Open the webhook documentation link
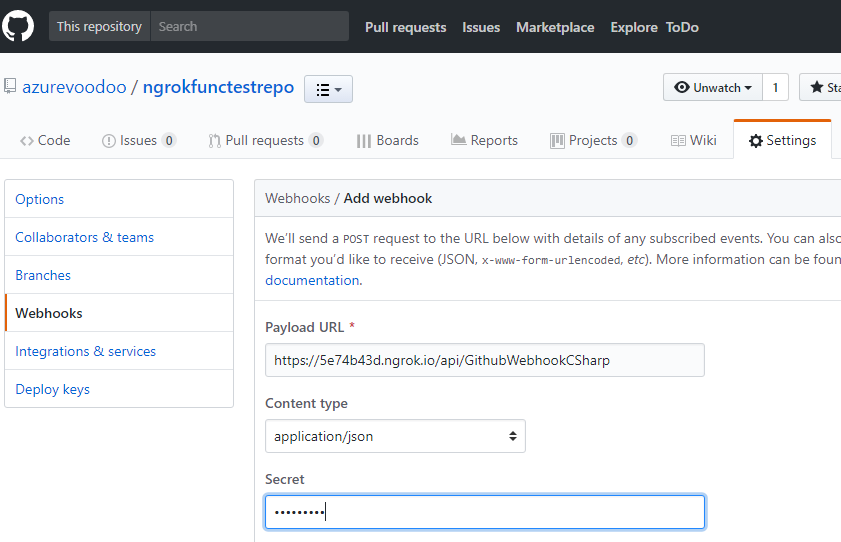841x542 pixels. (x=312, y=280)
